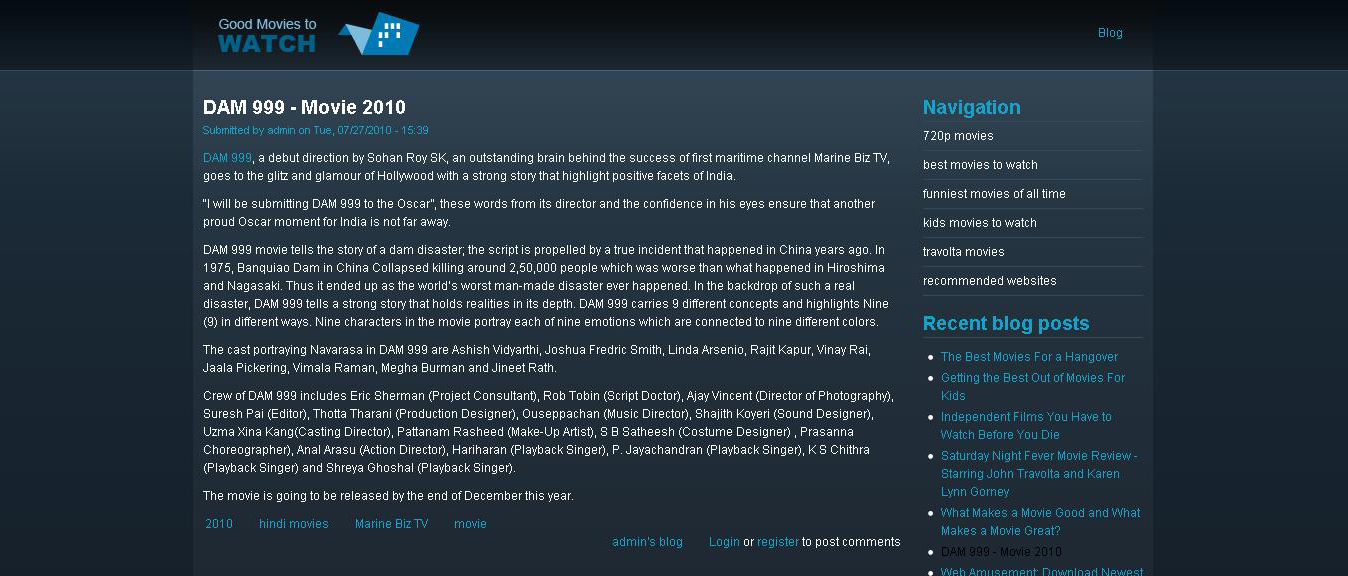Image resolution: width=1348 pixels, height=576 pixels.
Task: Read The Best Movies For a Hangover
Action: pos(1029,357)
